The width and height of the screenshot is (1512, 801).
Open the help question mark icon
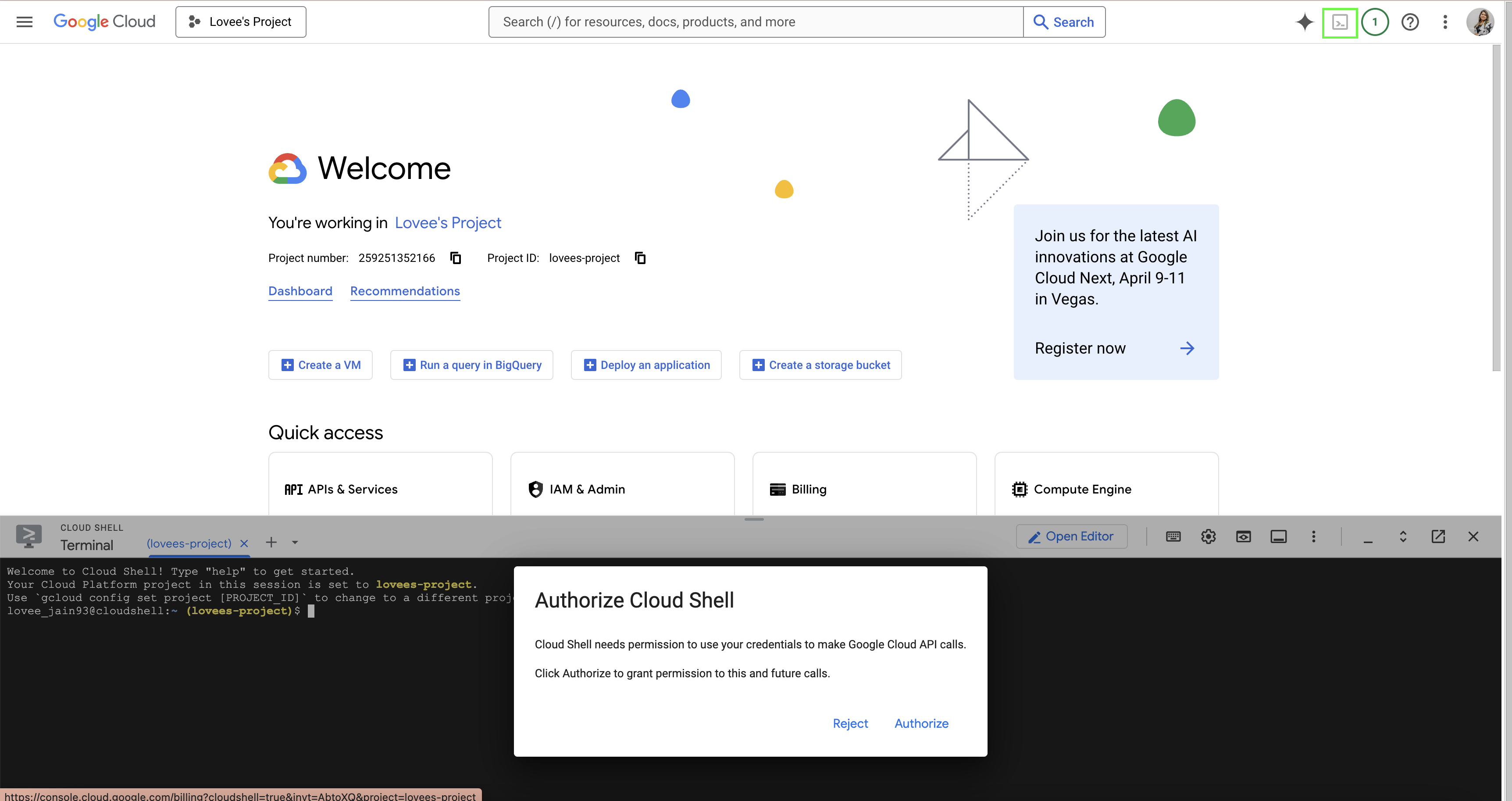[1410, 22]
